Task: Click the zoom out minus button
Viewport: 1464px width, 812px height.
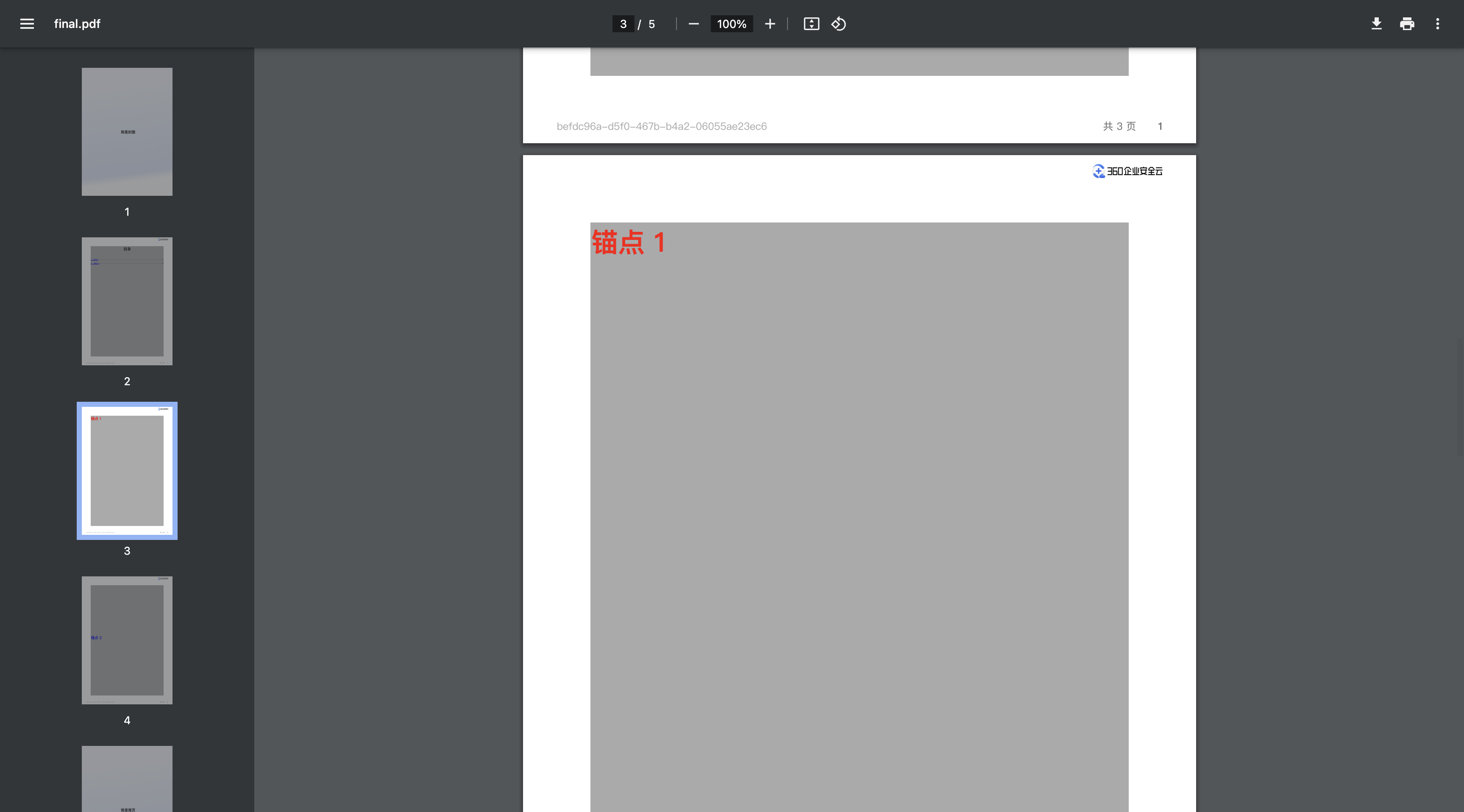Action: coord(693,24)
